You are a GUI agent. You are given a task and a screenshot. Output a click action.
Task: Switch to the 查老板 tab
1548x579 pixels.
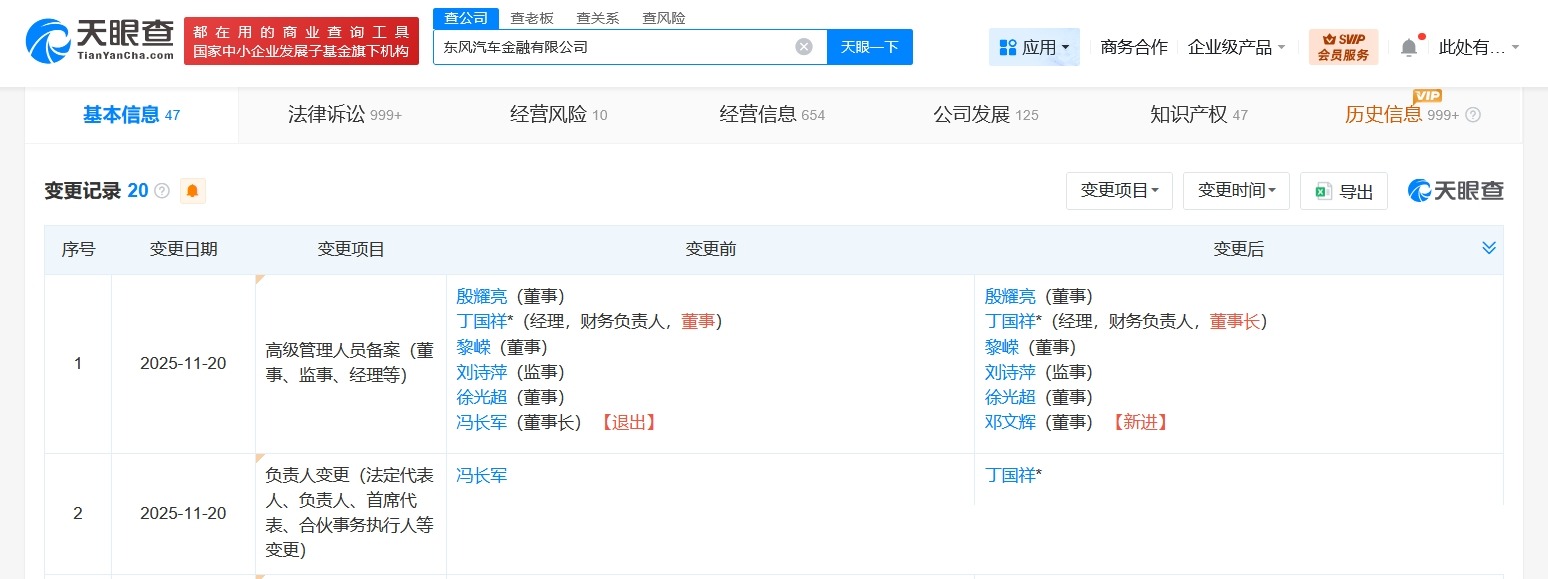532,17
